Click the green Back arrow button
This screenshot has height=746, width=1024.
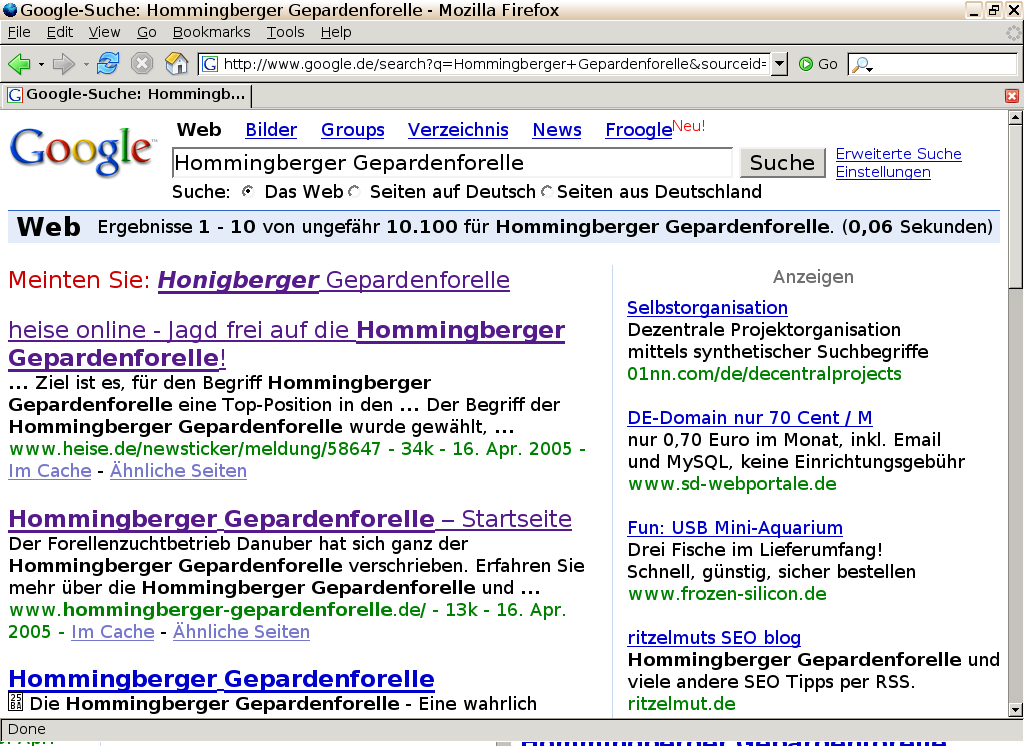coord(19,63)
